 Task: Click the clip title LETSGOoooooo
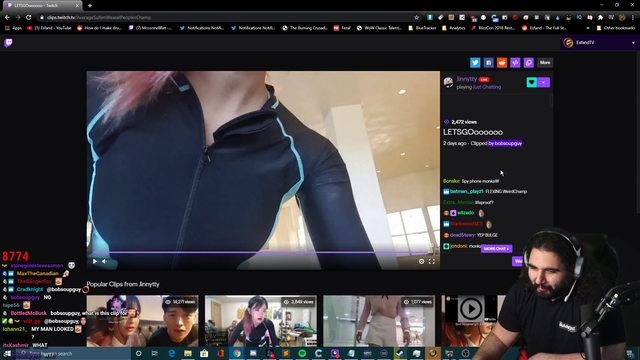tap(473, 132)
